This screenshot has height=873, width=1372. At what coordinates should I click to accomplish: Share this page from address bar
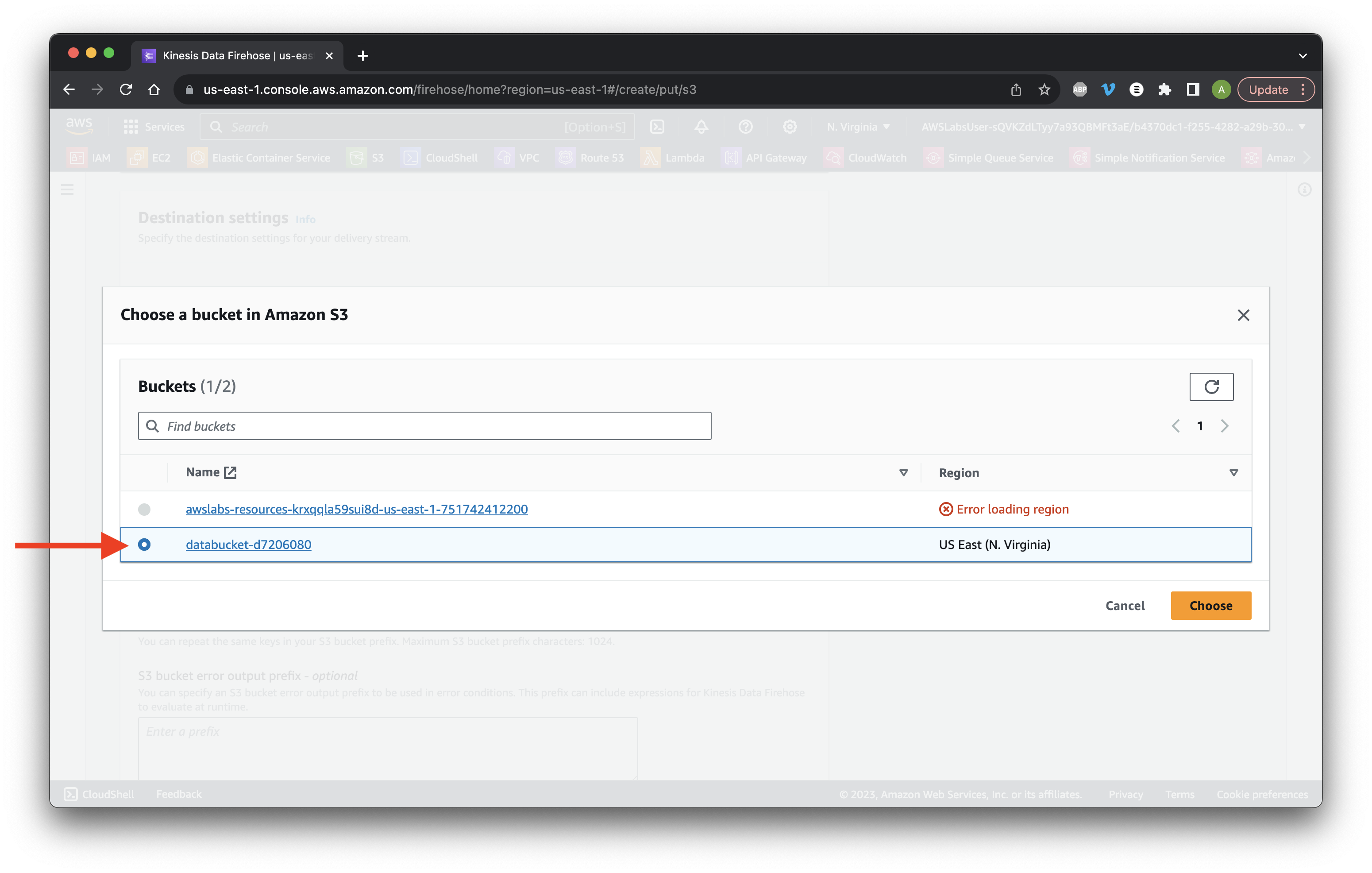coord(1016,89)
